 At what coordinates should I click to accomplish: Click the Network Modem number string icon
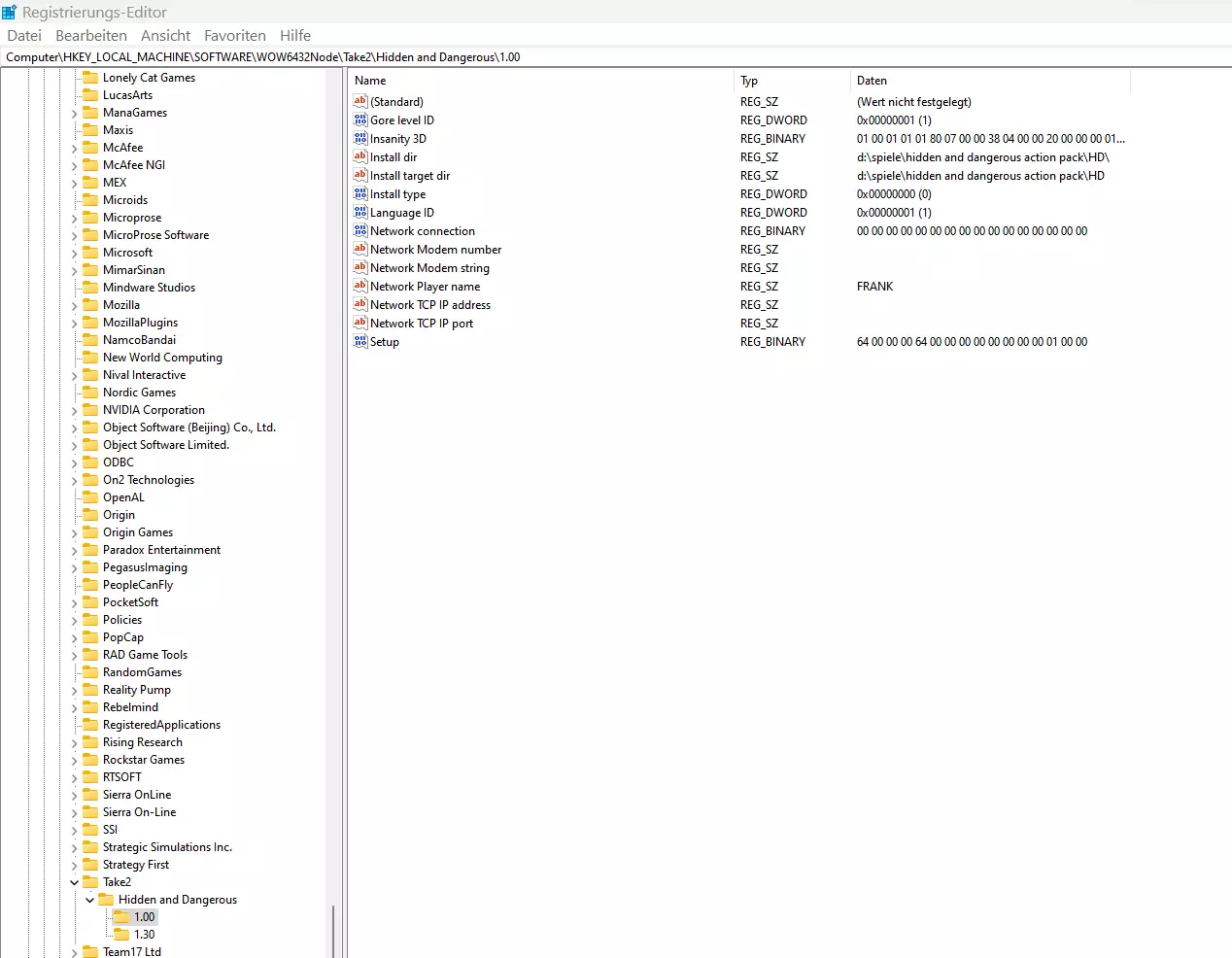(x=360, y=249)
